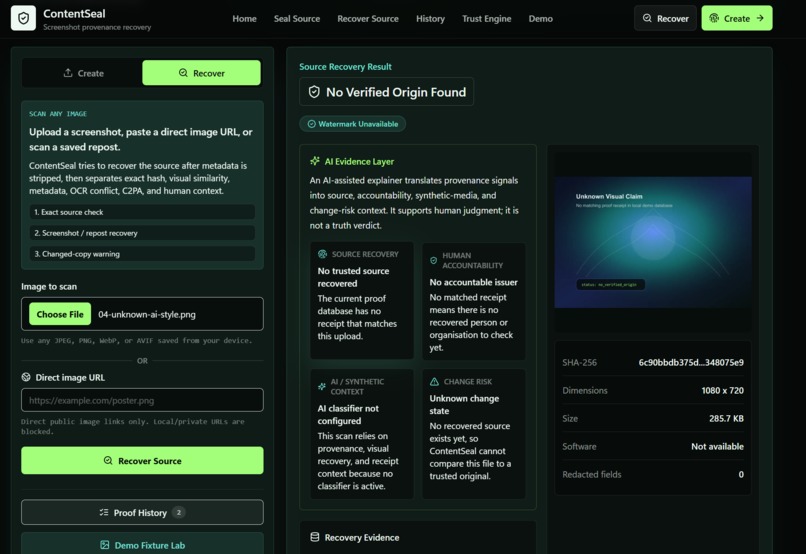Image resolution: width=806 pixels, height=554 pixels.
Task: Click the list icon in Proof History button
Action: 104,512
